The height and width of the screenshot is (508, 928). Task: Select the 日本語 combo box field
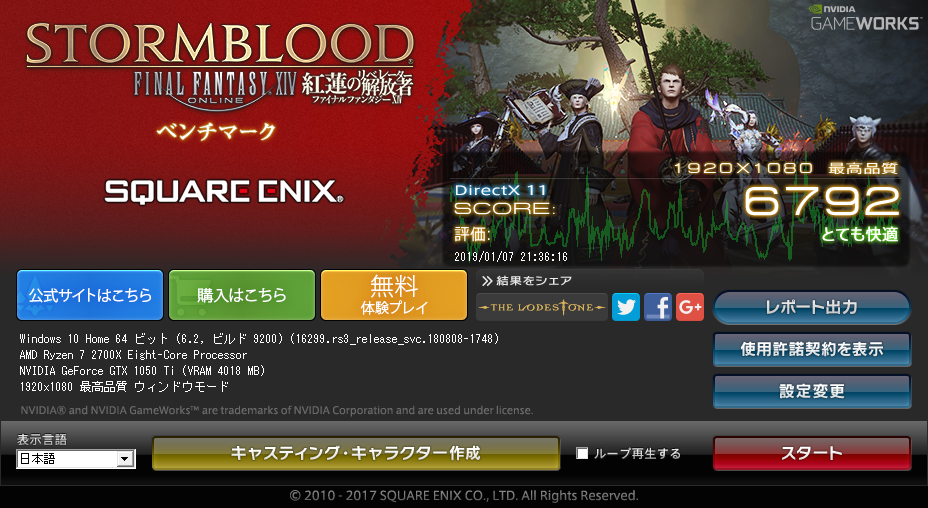pyautogui.click(x=76, y=459)
